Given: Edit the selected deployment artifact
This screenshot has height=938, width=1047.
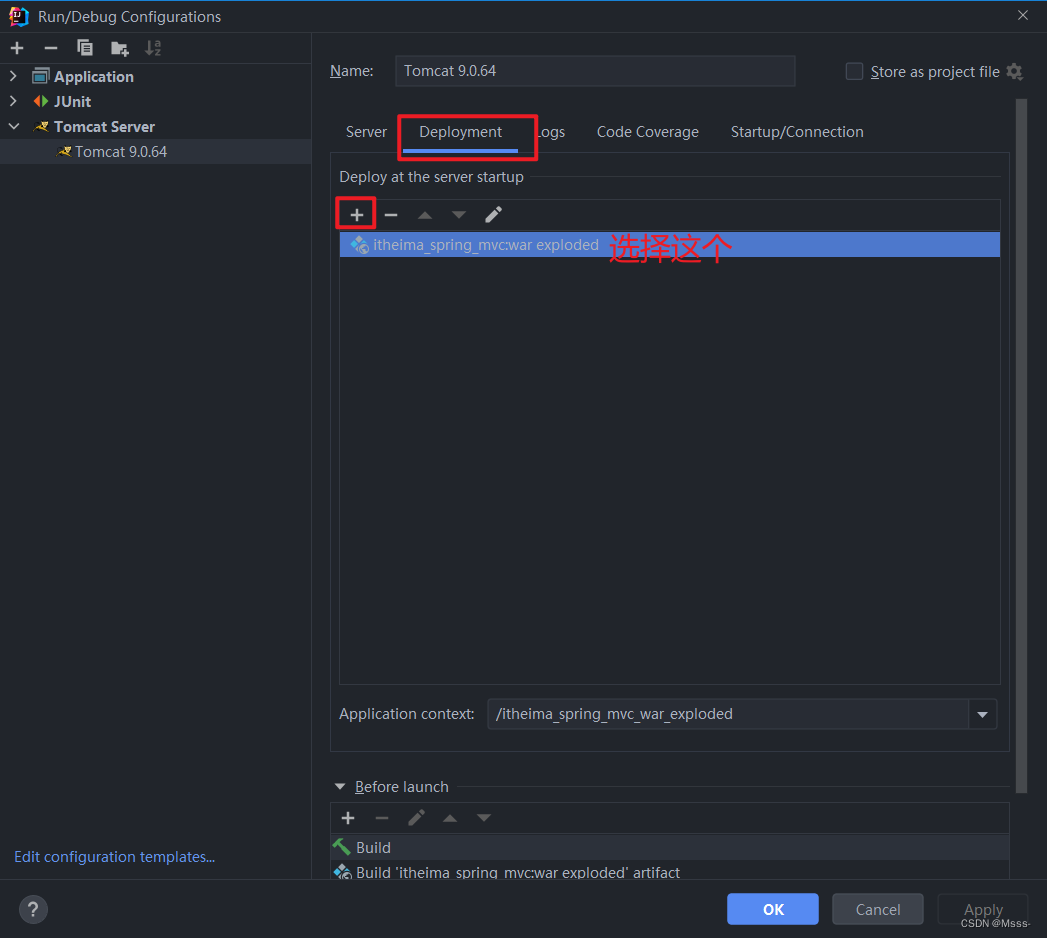Looking at the screenshot, I should tap(492, 213).
